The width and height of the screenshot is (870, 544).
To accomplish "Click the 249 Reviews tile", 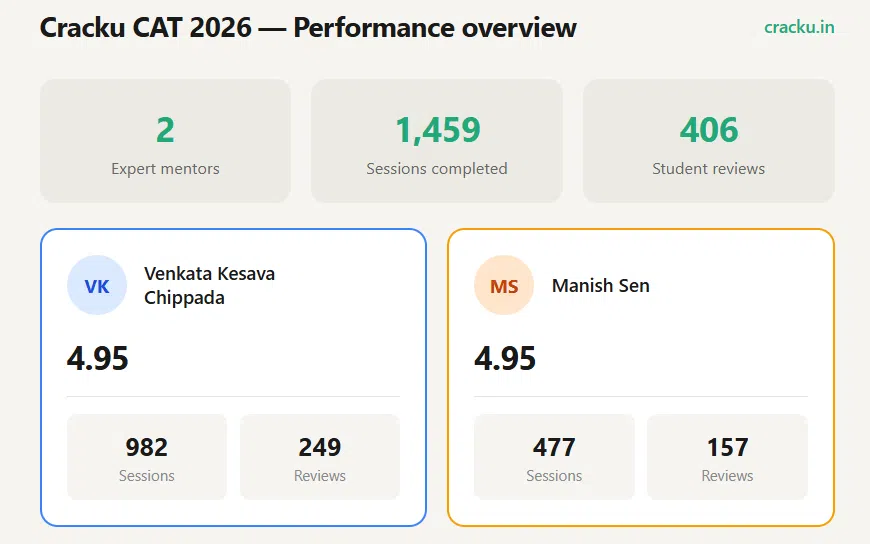I will [x=320, y=457].
